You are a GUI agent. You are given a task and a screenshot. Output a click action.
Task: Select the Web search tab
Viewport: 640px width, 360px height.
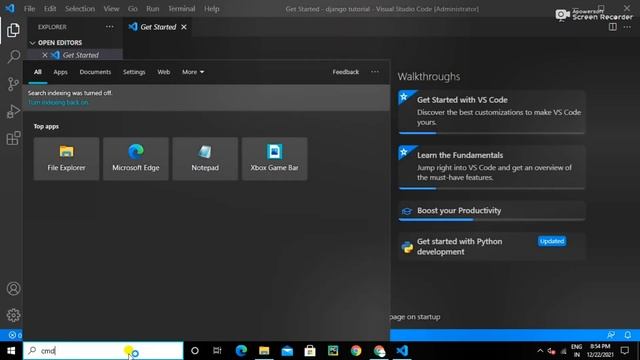point(164,72)
